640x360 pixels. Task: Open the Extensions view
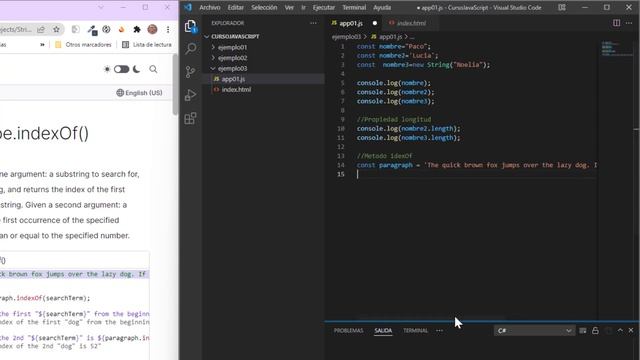pos(191,118)
